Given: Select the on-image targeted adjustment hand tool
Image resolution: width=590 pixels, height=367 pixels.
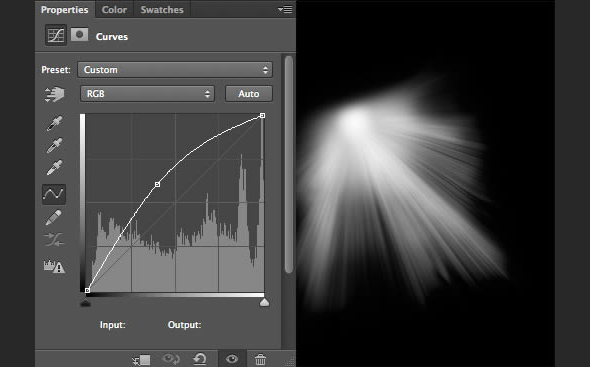Looking at the screenshot, I should (55, 94).
